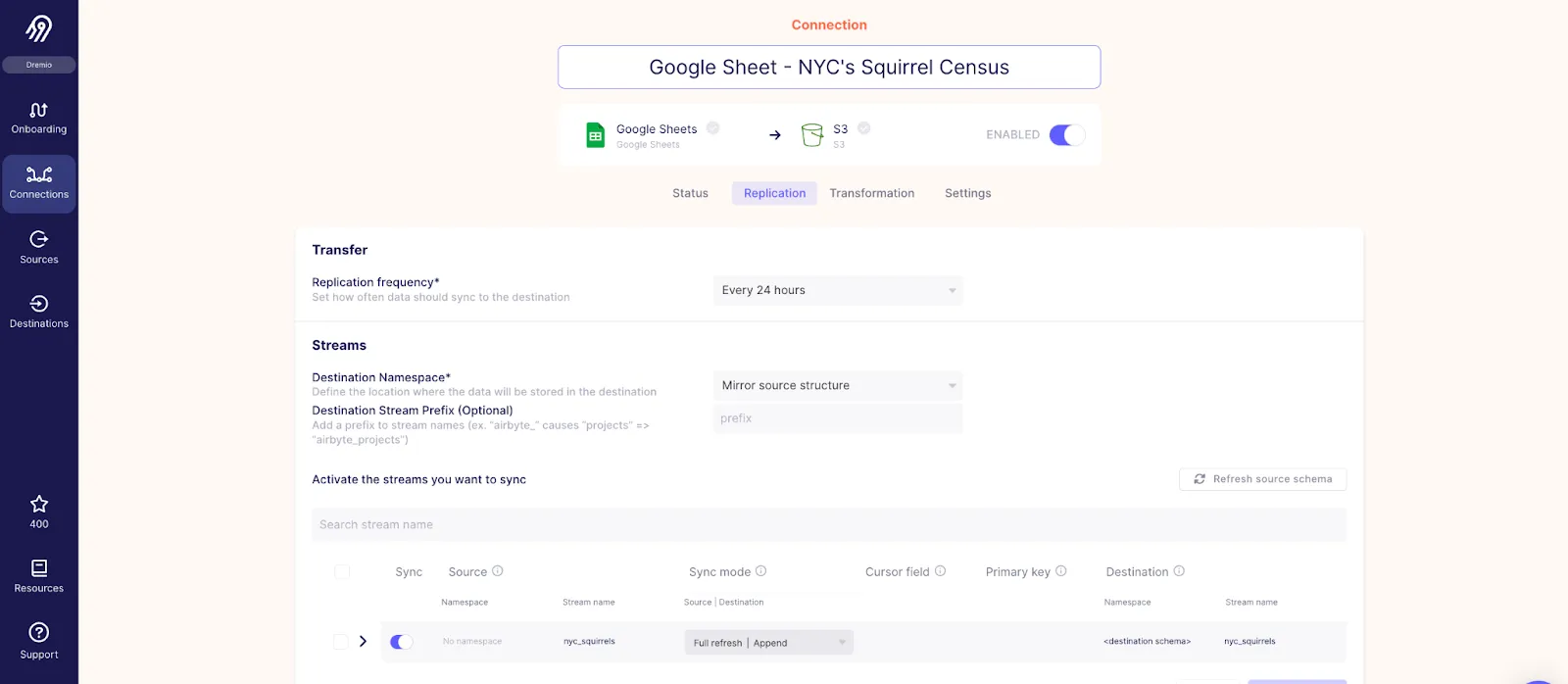Select the Replication tab
Viewport: 1568px width, 684px height.
click(774, 193)
